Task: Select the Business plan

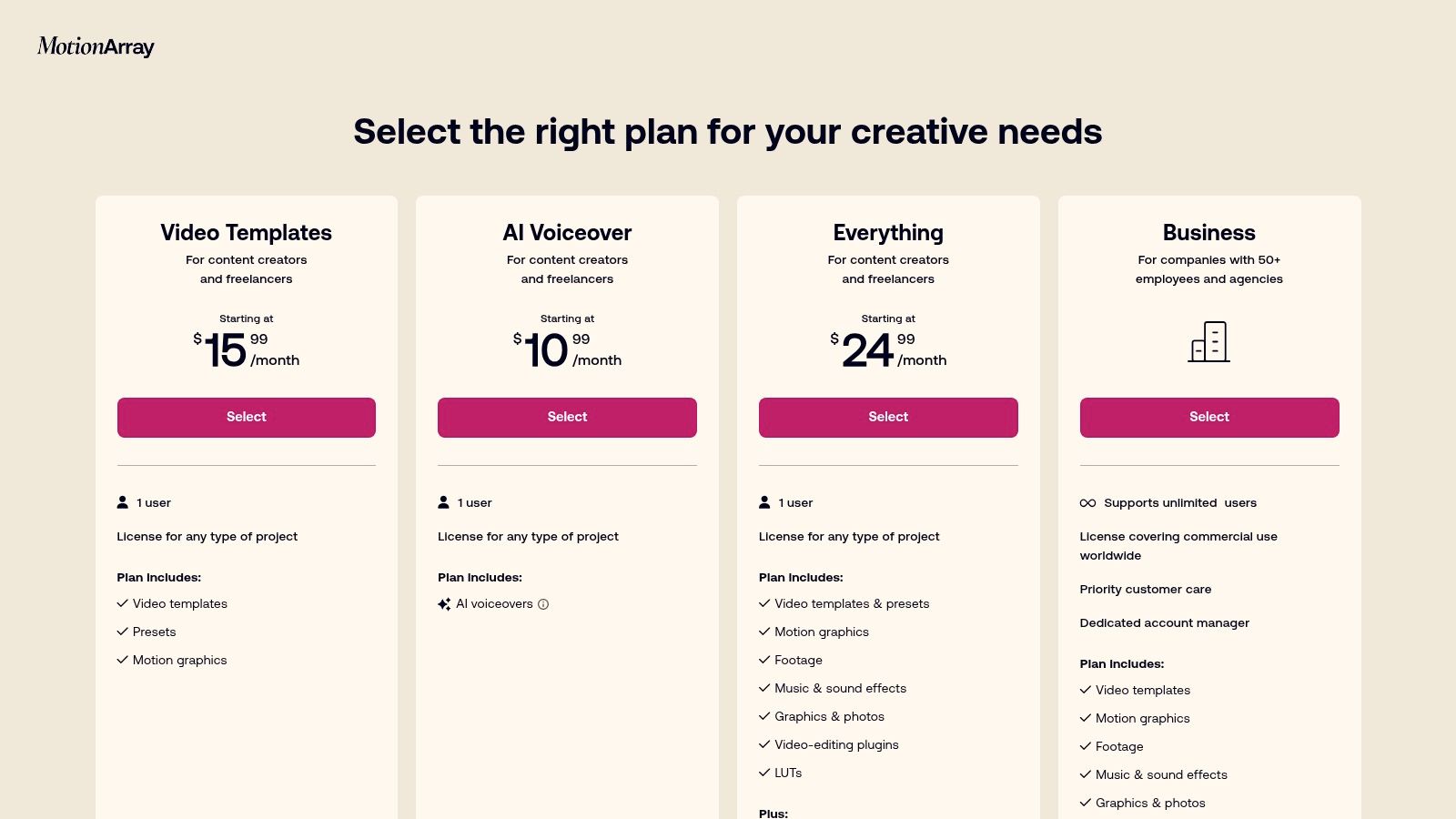Action: pos(1209,418)
